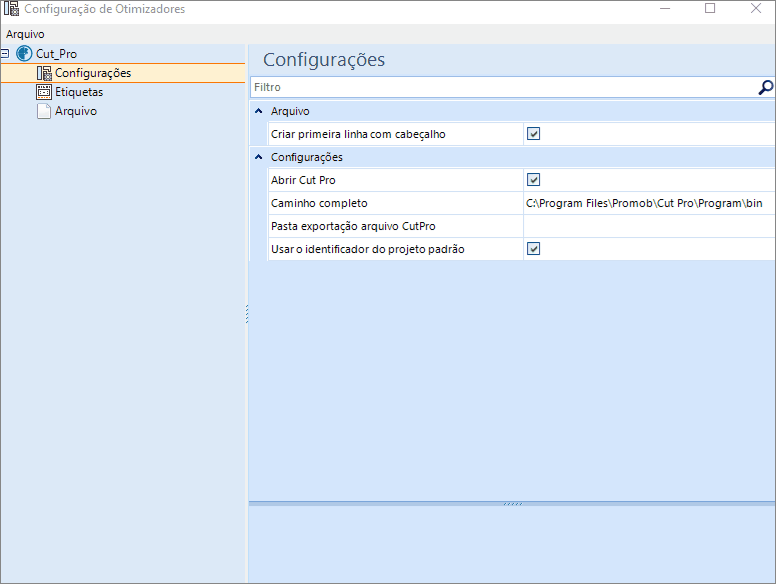The image size is (776, 584).
Task: Click the Configurações tree node icon
Action: tap(44, 73)
